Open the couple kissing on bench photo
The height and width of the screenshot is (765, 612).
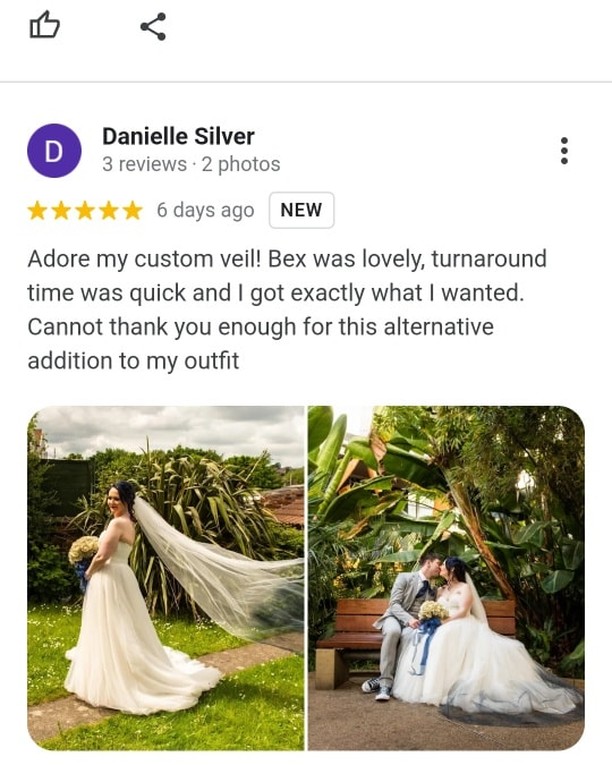click(x=446, y=578)
